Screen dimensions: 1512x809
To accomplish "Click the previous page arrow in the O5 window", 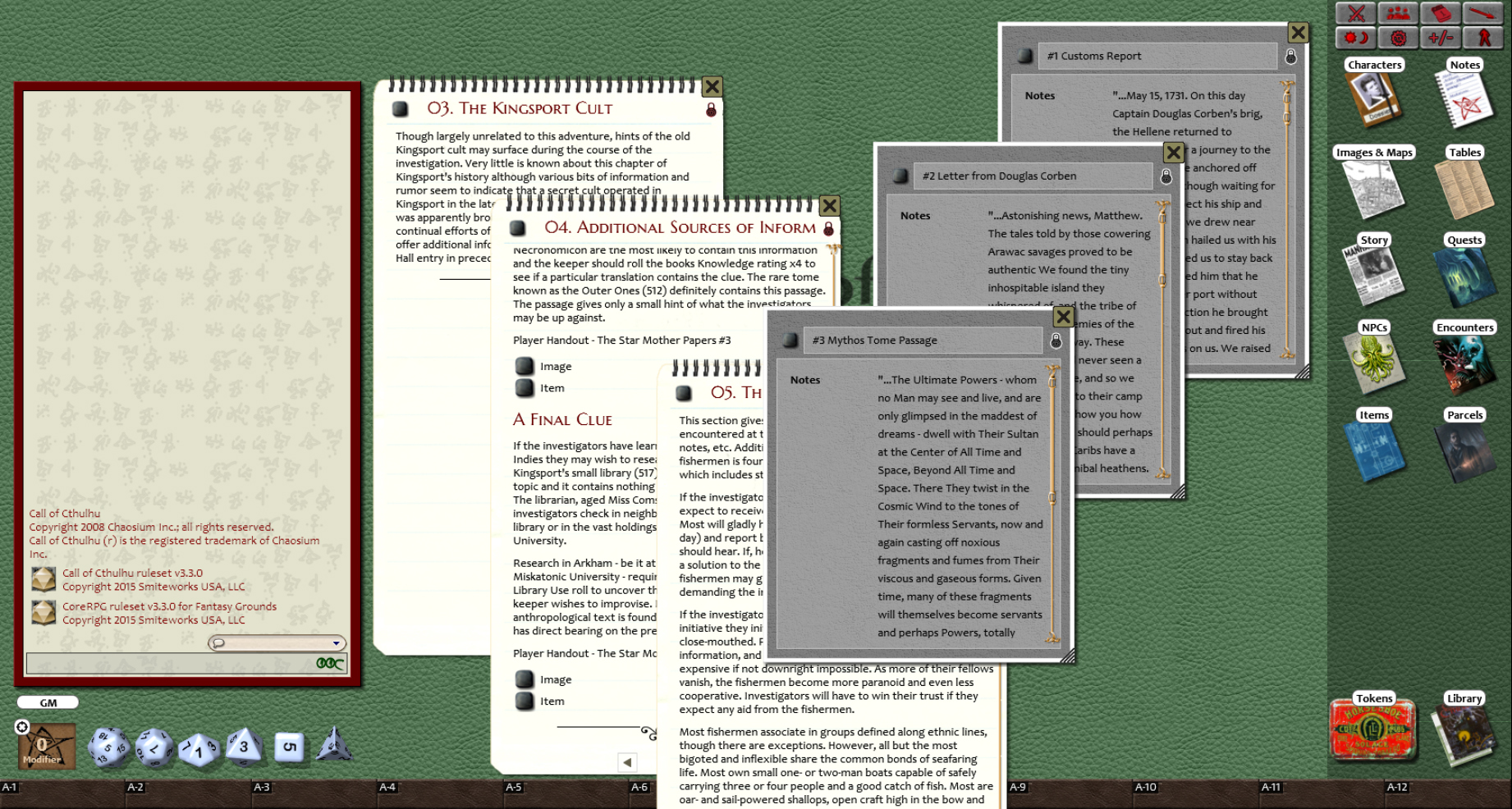I will tap(627, 762).
